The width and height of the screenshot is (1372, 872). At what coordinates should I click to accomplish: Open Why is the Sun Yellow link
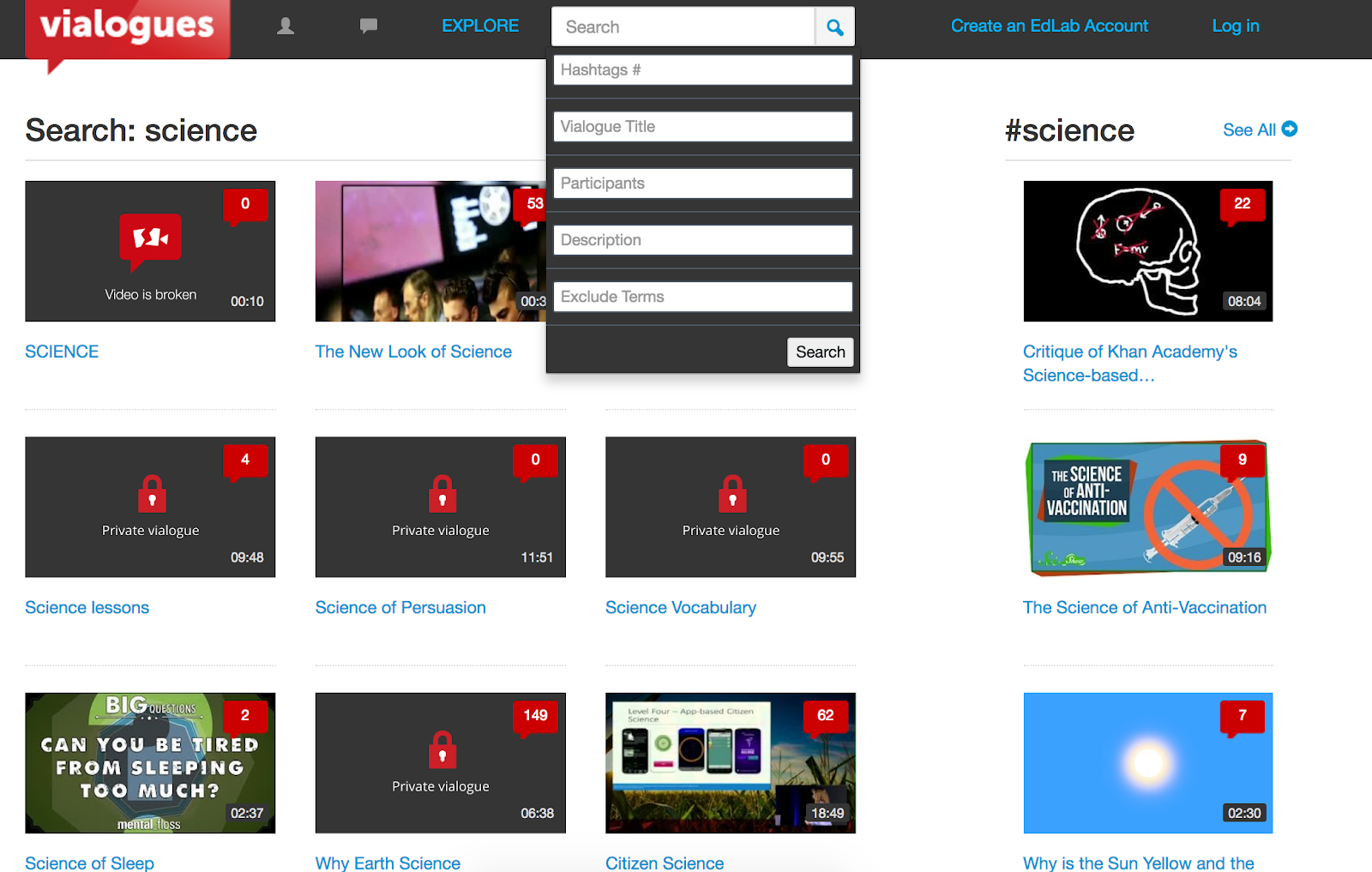pos(1139,863)
